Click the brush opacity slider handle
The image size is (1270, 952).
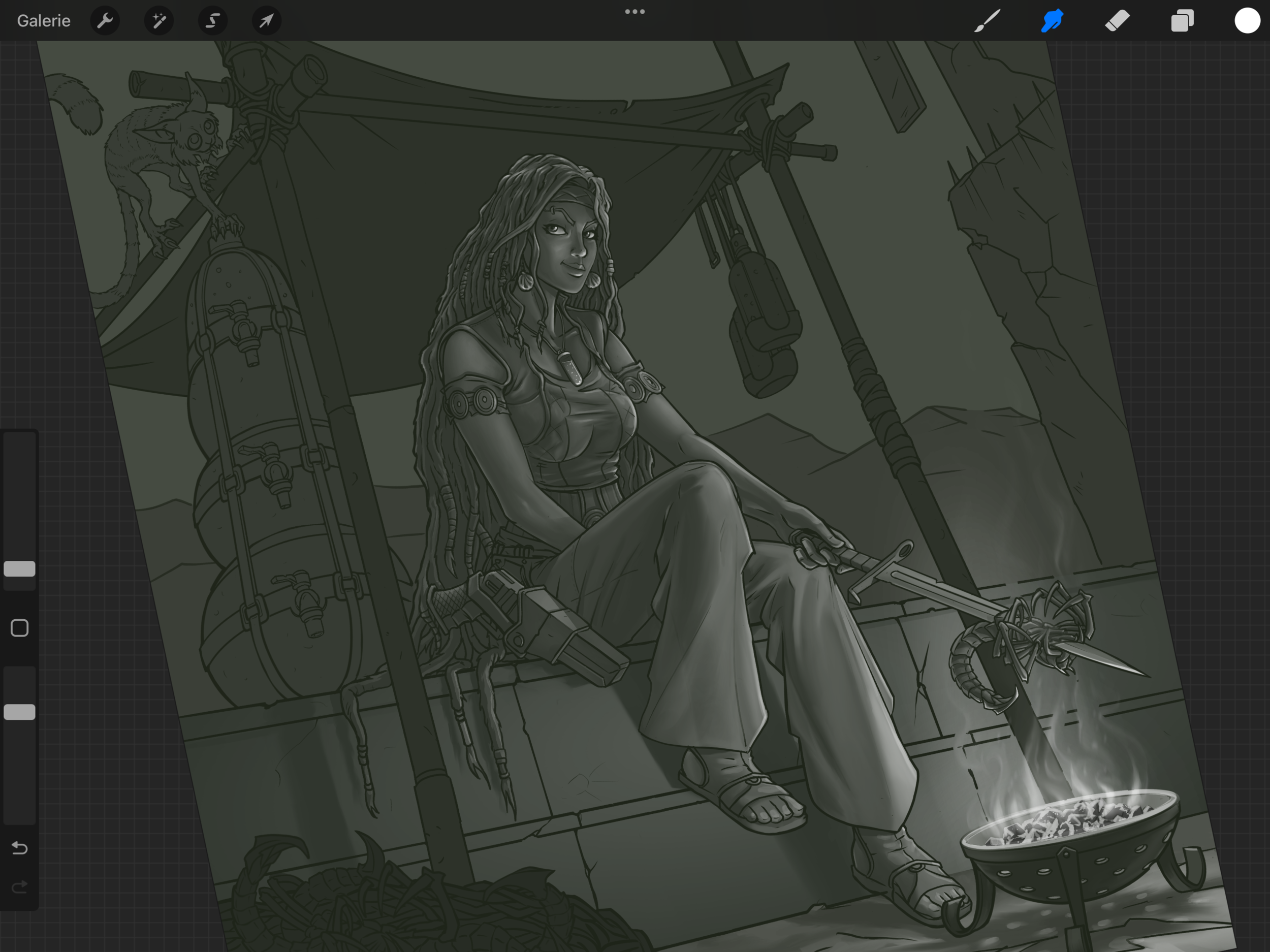pyautogui.click(x=19, y=711)
